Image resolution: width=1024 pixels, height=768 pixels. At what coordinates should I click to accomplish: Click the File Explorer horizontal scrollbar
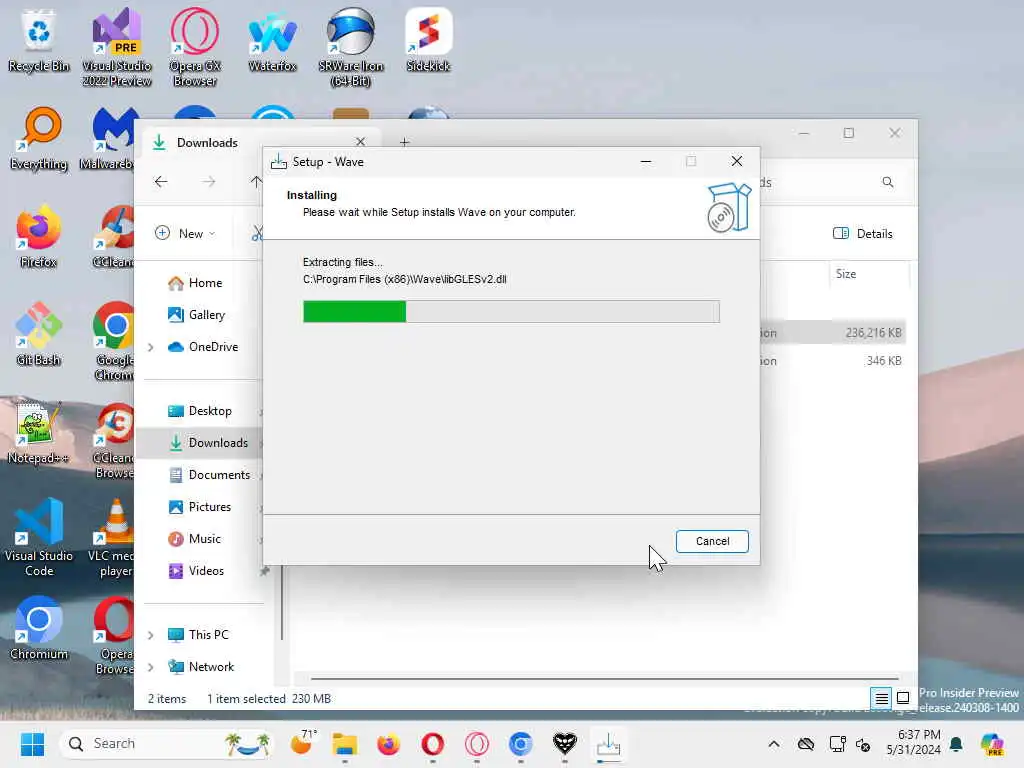click(604, 679)
